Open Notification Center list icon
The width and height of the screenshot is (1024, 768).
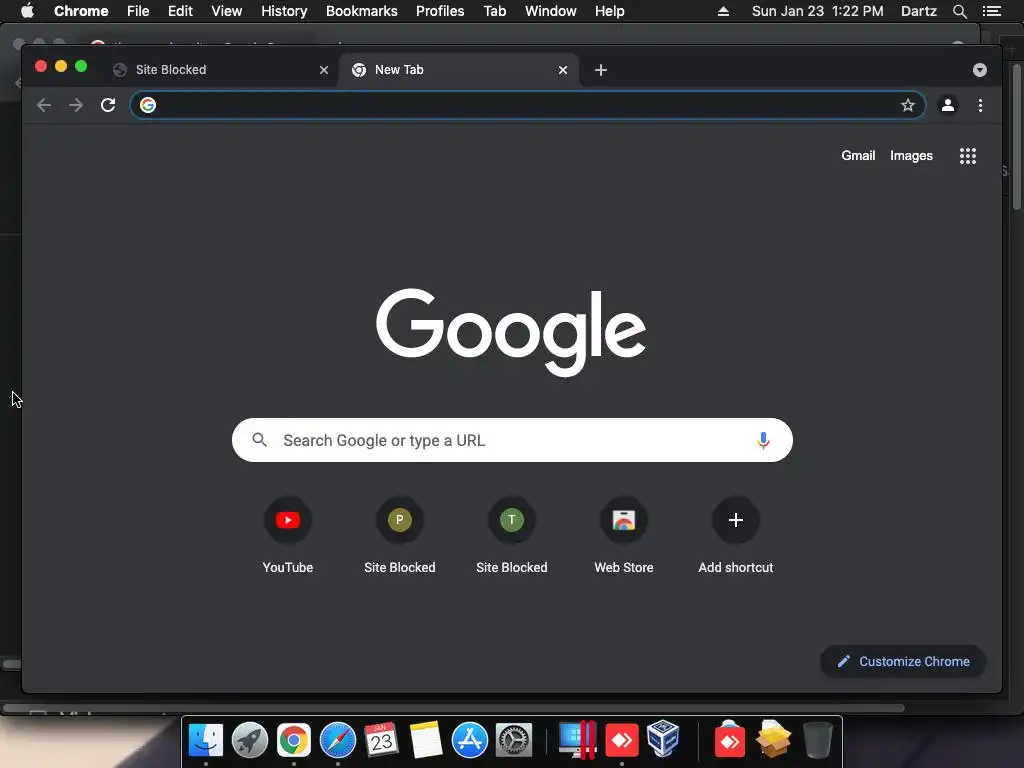(992, 11)
